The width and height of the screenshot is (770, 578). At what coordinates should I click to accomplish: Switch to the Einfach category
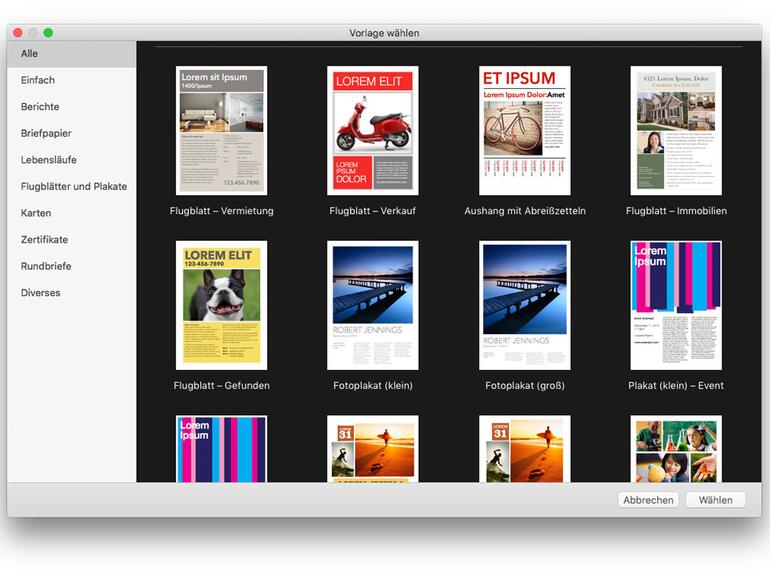[38, 80]
